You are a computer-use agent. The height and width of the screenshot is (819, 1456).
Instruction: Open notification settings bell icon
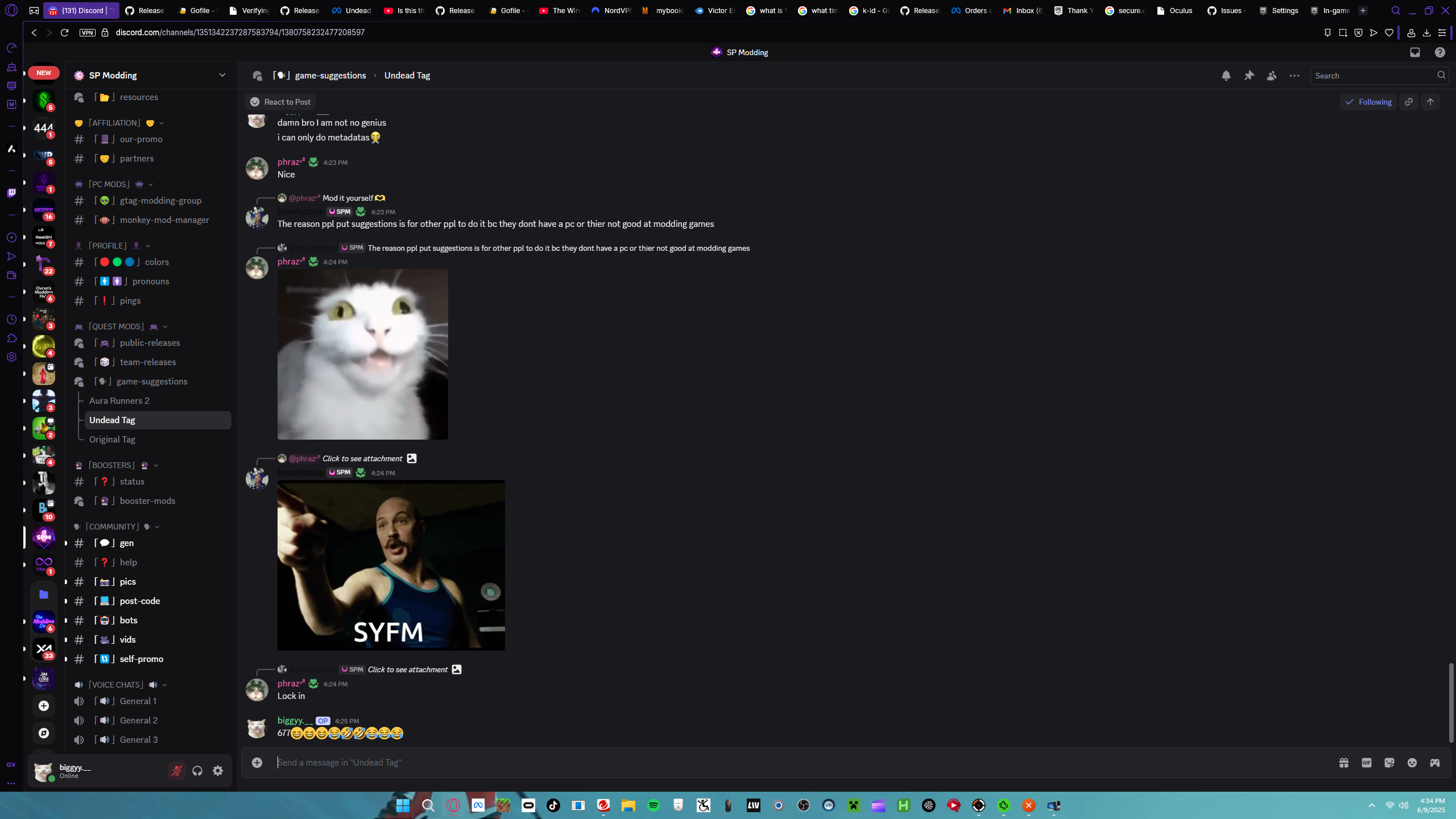(1226, 76)
